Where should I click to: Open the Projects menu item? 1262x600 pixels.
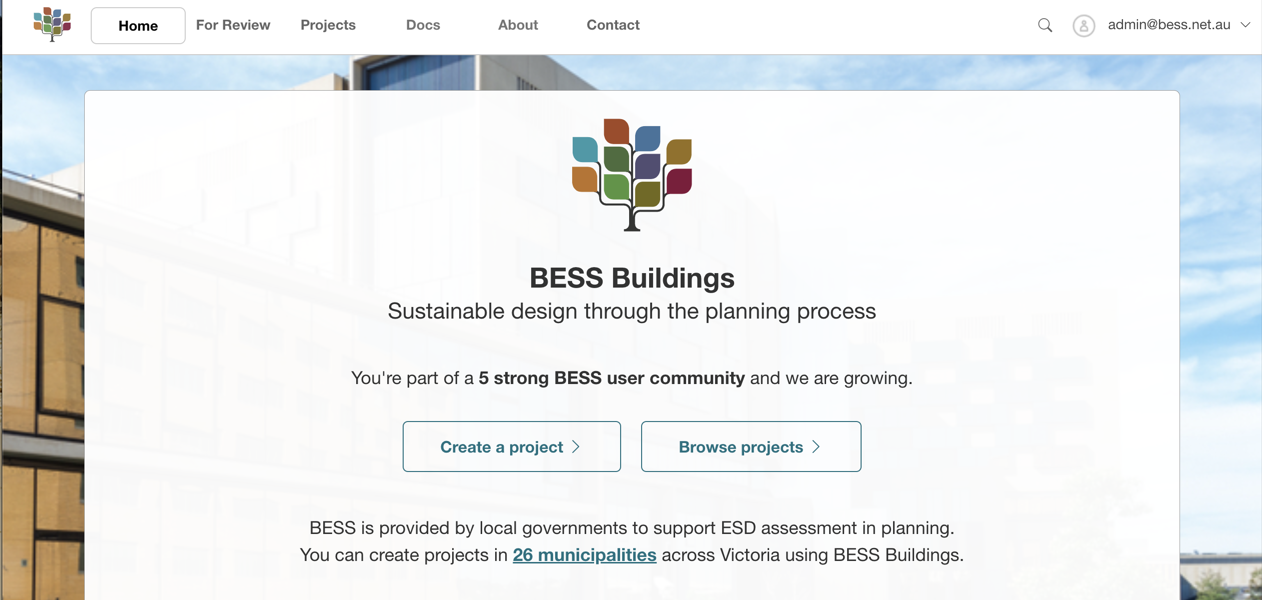328,25
